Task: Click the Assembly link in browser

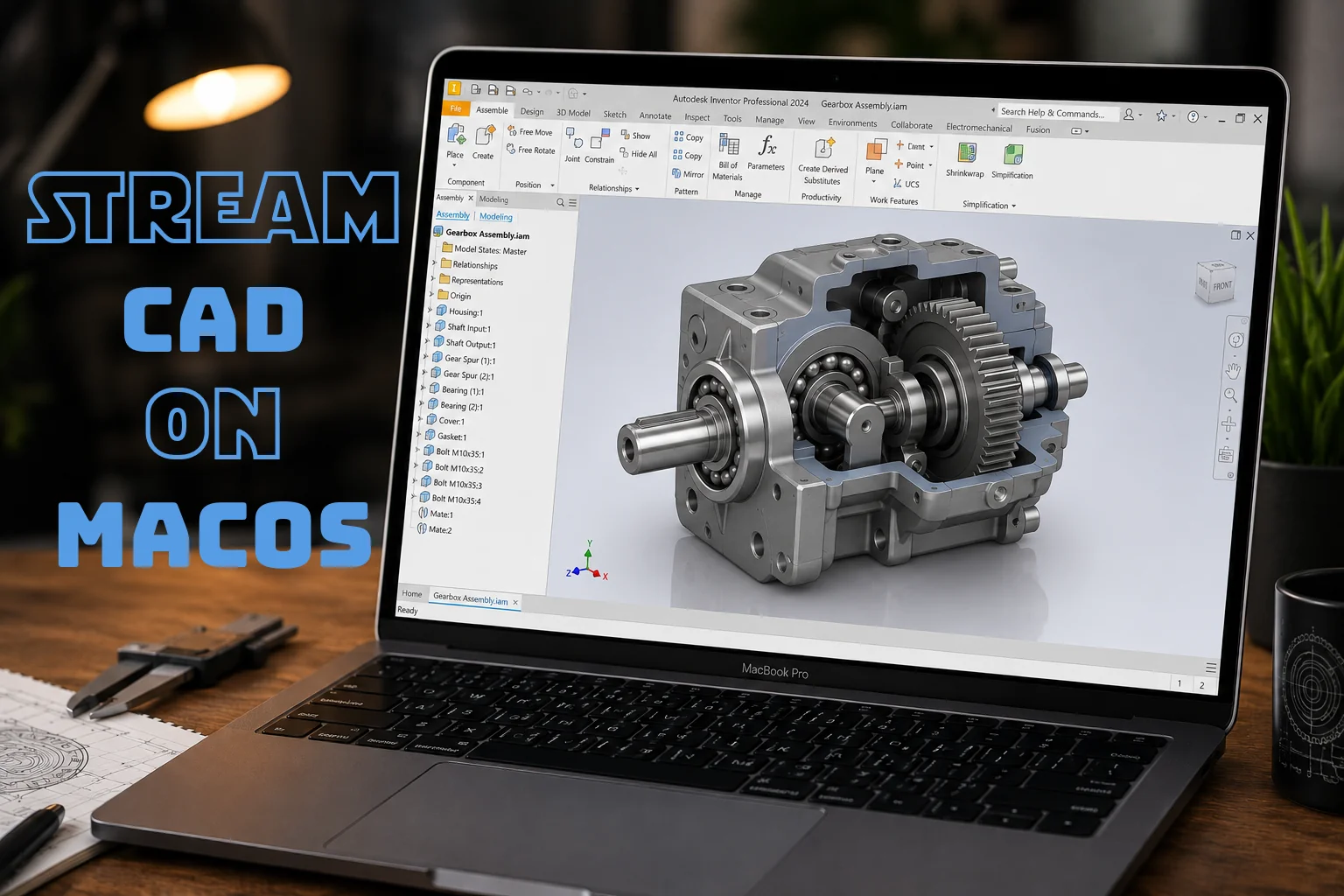Action: click(453, 214)
